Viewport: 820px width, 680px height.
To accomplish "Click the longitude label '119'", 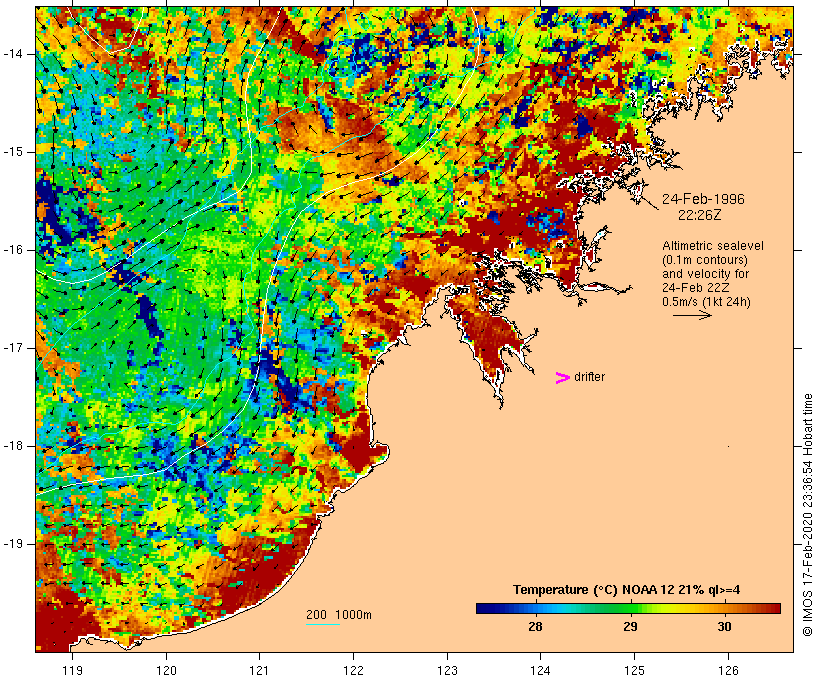I will 72,670.
